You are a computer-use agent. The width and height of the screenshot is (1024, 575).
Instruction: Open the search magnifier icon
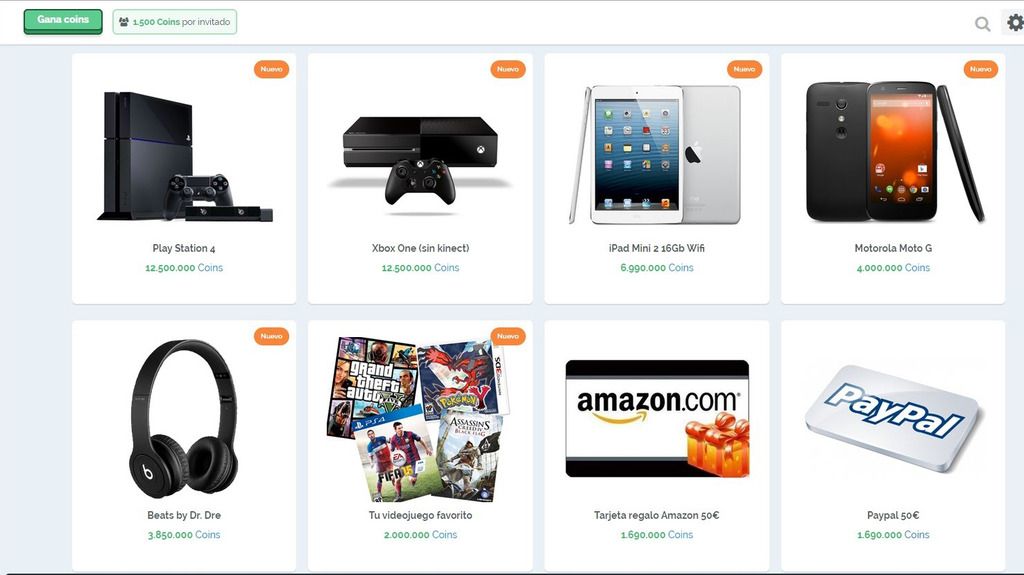click(x=982, y=24)
